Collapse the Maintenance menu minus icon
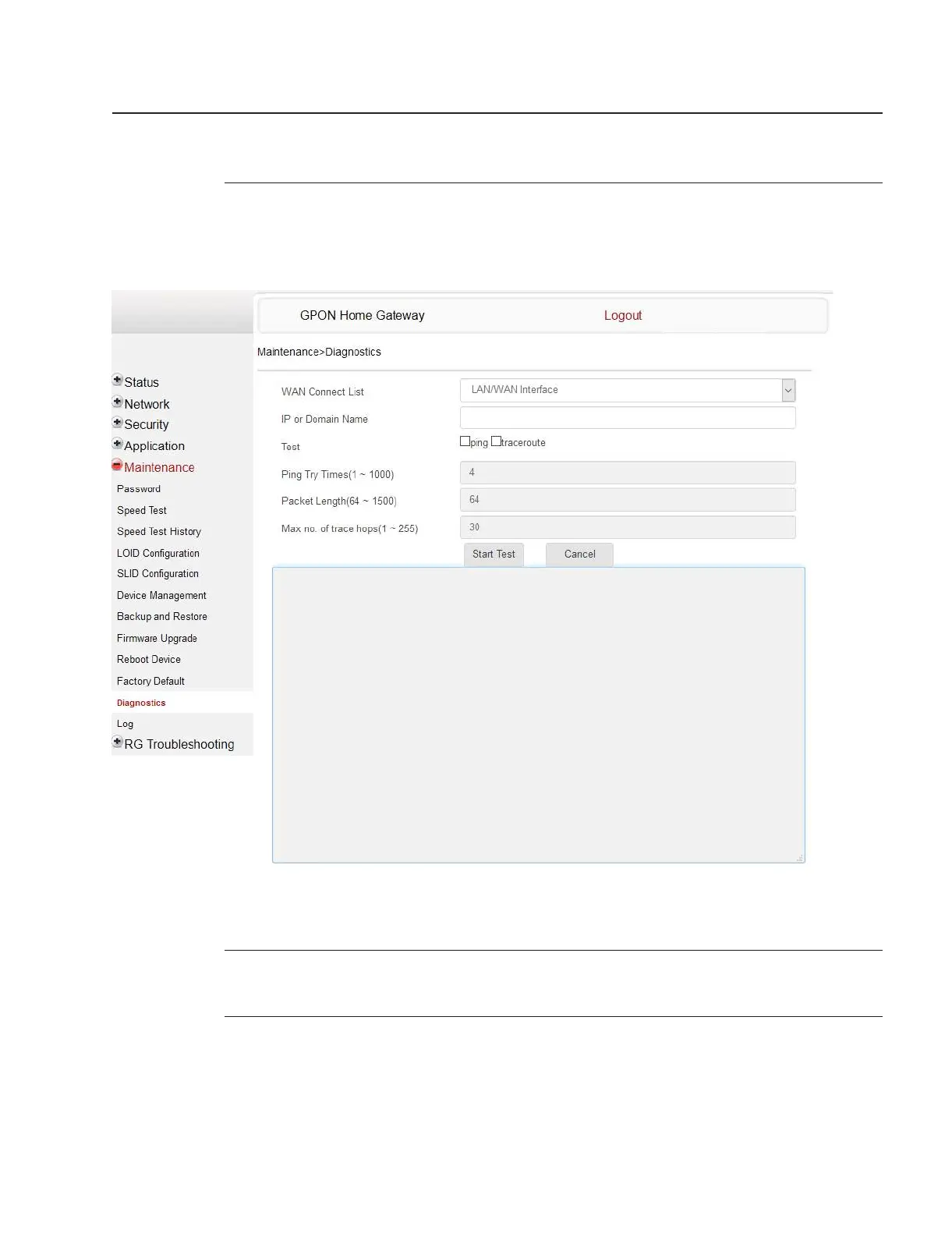952x1233 pixels. pyautogui.click(x=117, y=466)
